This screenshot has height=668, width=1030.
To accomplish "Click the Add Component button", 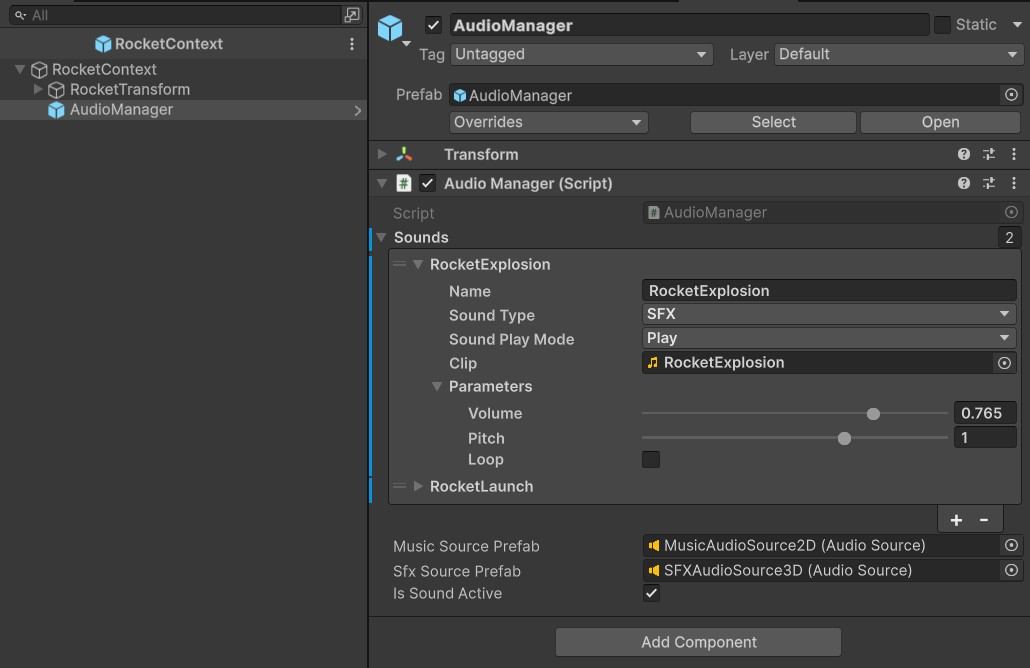I will click(698, 642).
